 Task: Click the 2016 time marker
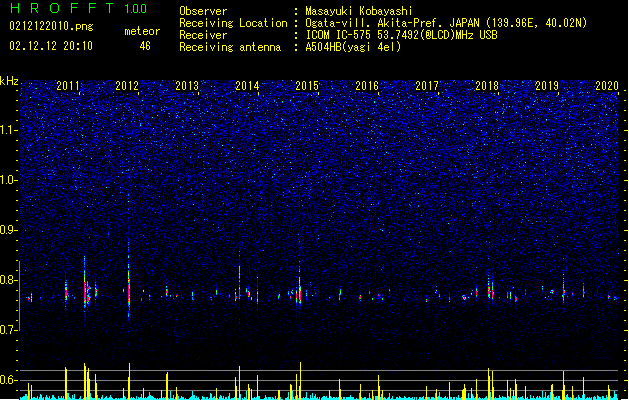point(367,86)
